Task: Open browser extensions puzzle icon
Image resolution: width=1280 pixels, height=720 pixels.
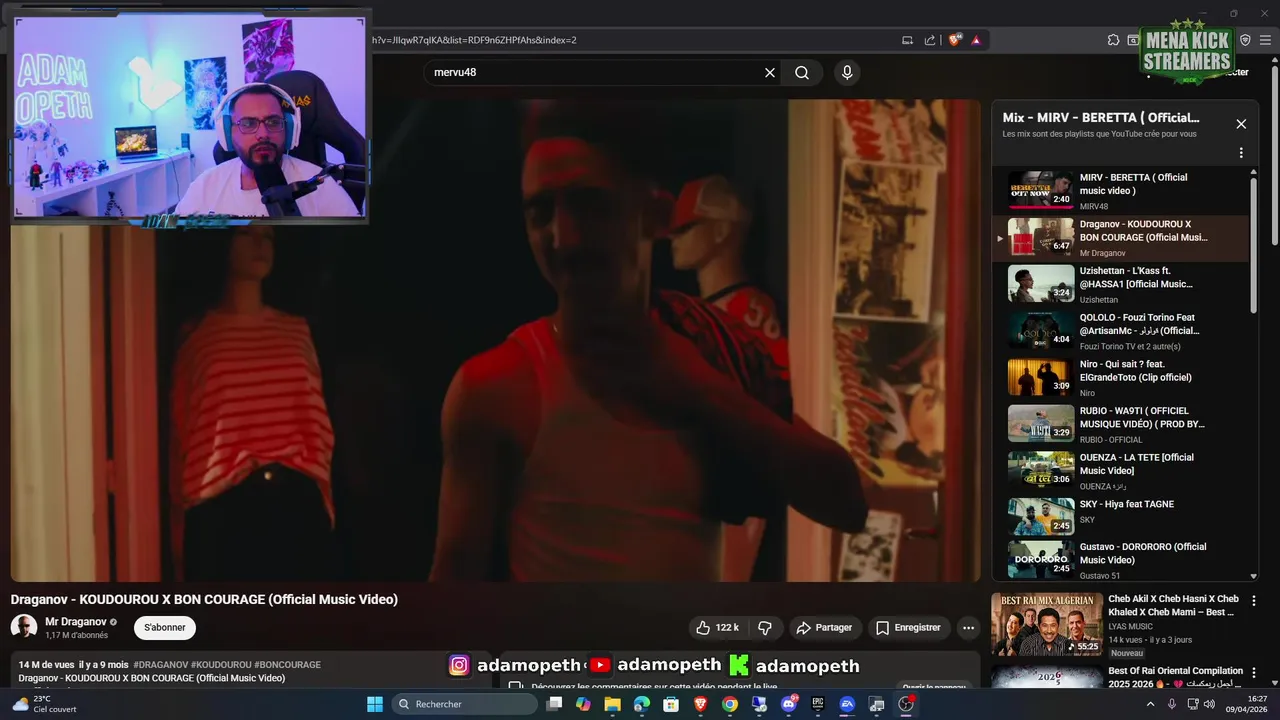Action: (1113, 40)
